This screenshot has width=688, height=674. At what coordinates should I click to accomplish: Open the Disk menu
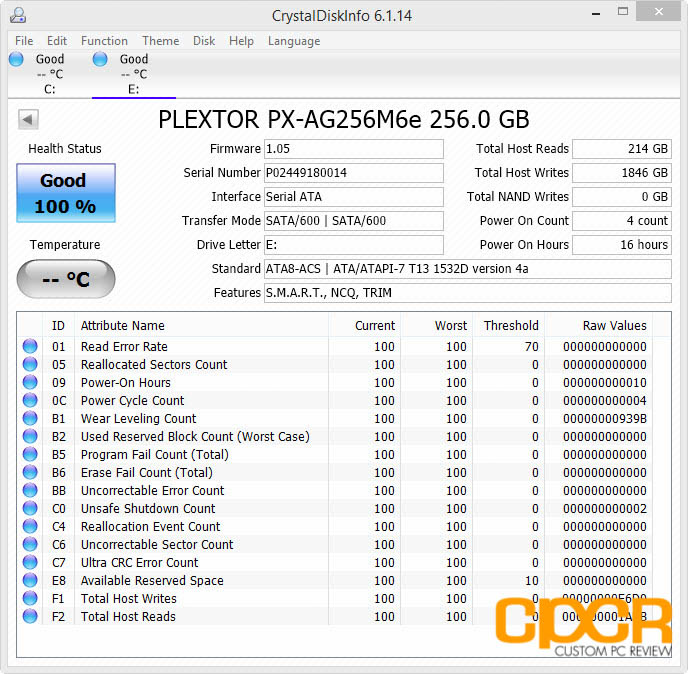[204, 41]
